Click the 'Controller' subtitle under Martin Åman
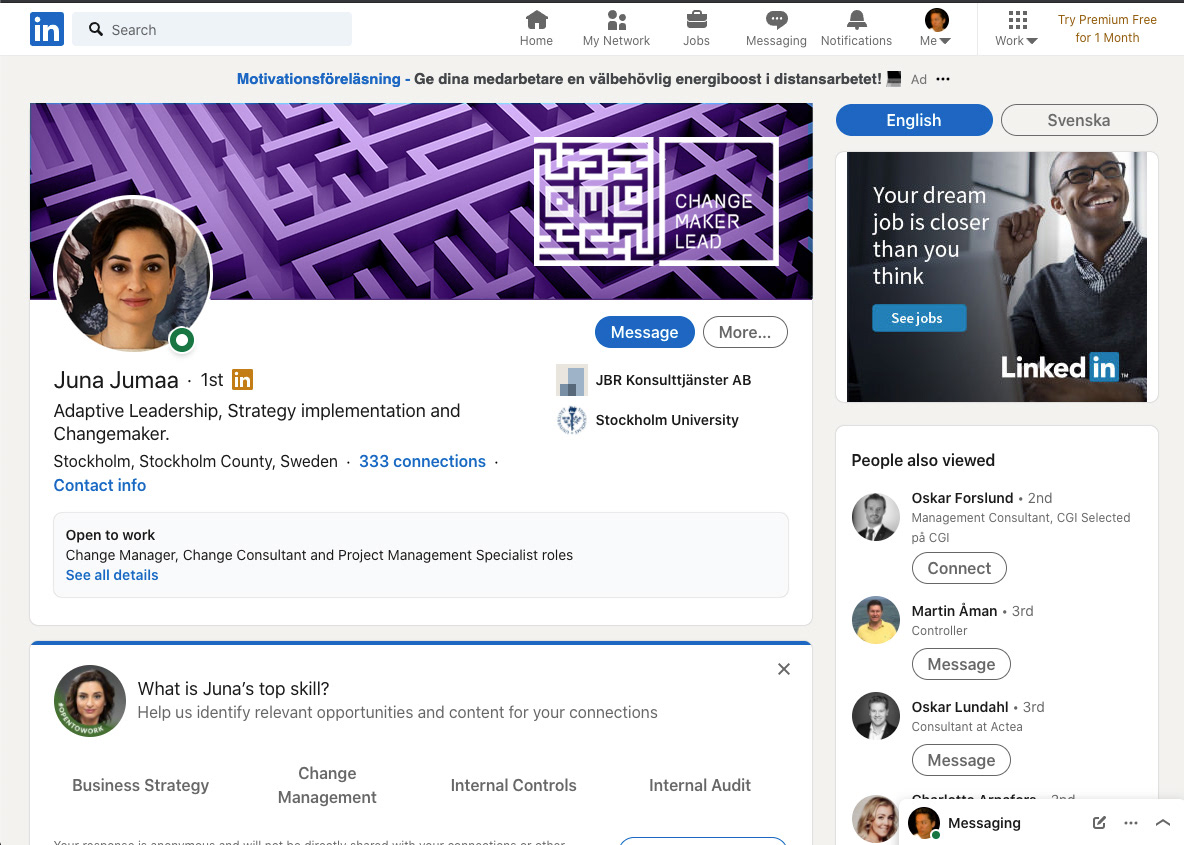The width and height of the screenshot is (1184, 845). pyautogui.click(x=939, y=631)
